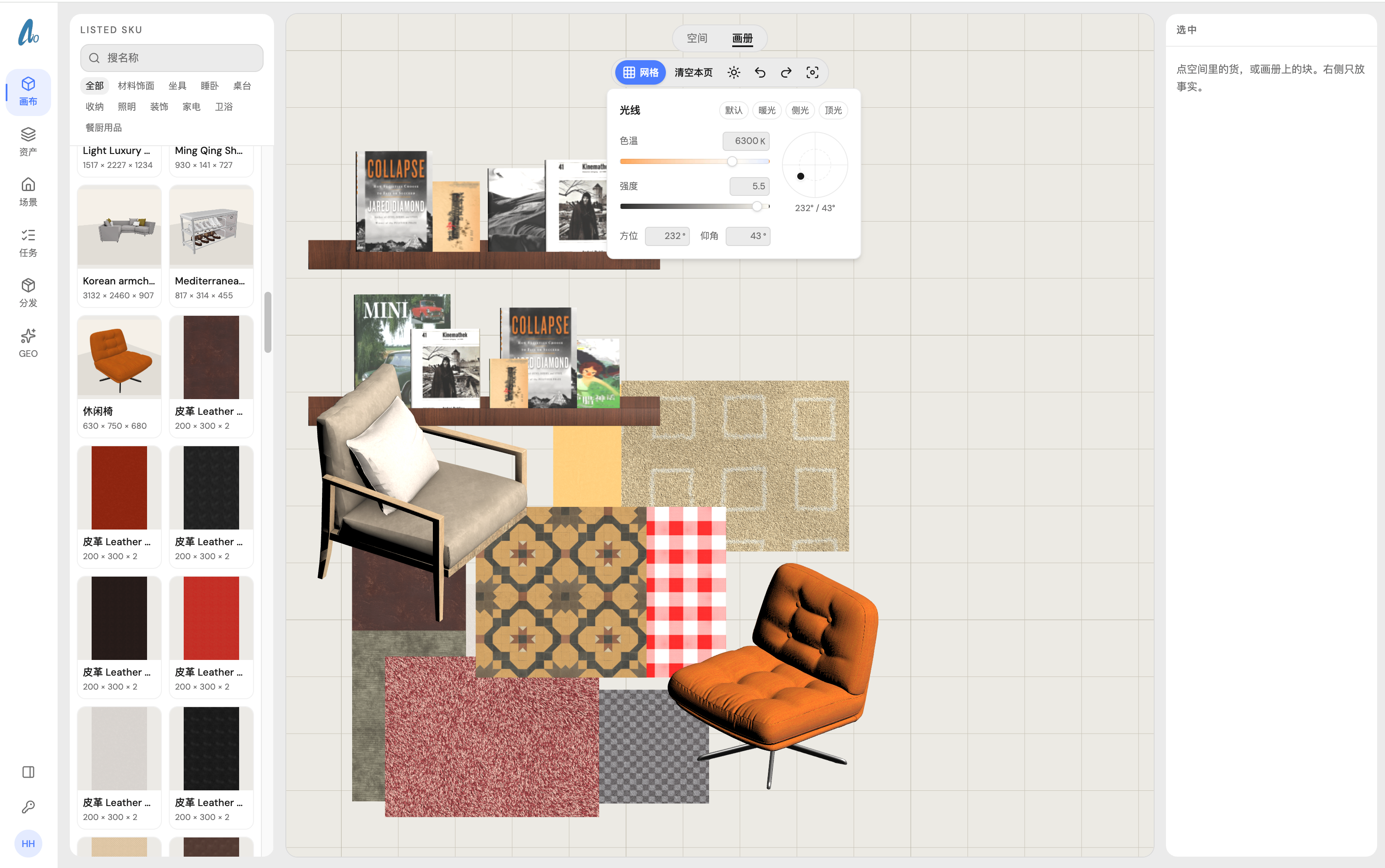The width and height of the screenshot is (1385, 868).
Task: Click the fit-to-view focus icon
Action: (812, 72)
